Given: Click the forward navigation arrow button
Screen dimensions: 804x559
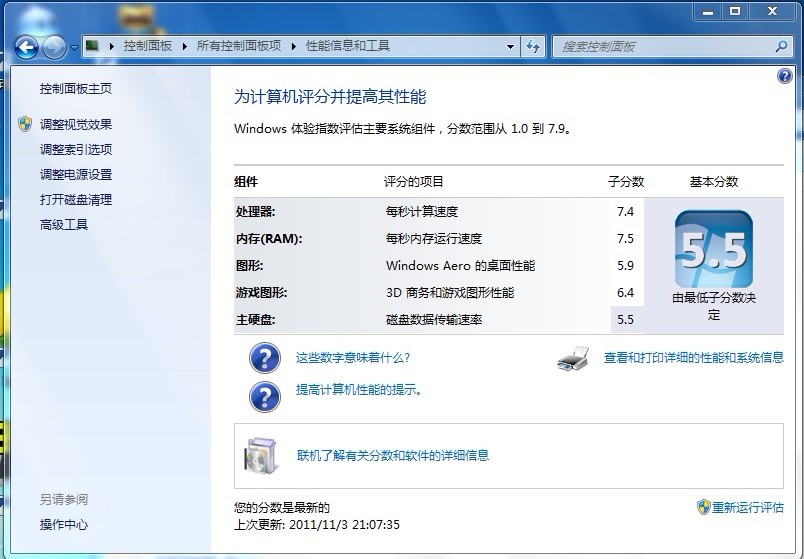Looking at the screenshot, I should pyautogui.click(x=53, y=48).
